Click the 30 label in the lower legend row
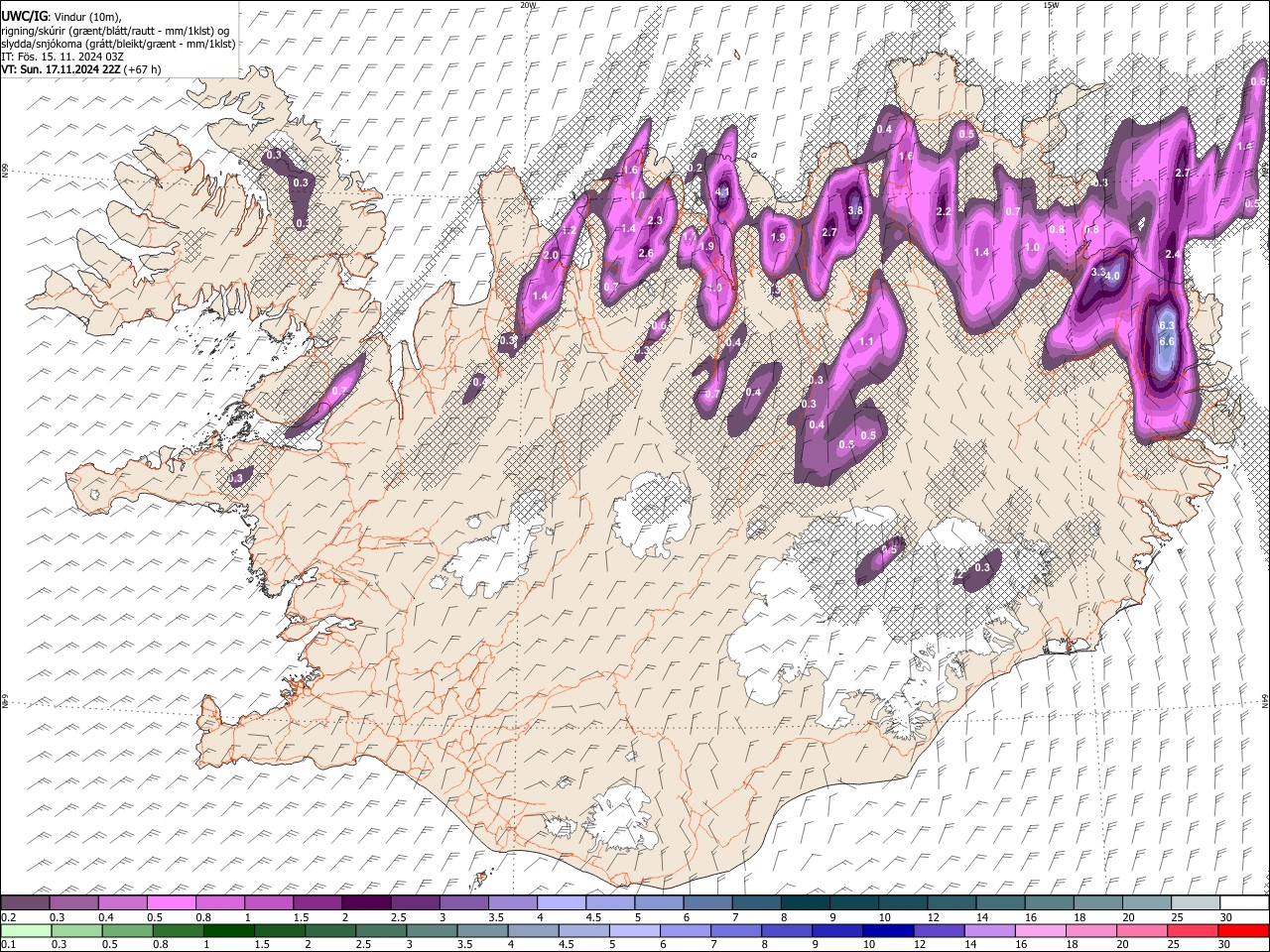Screen dimensions: 1270x952 [x=1225, y=944]
